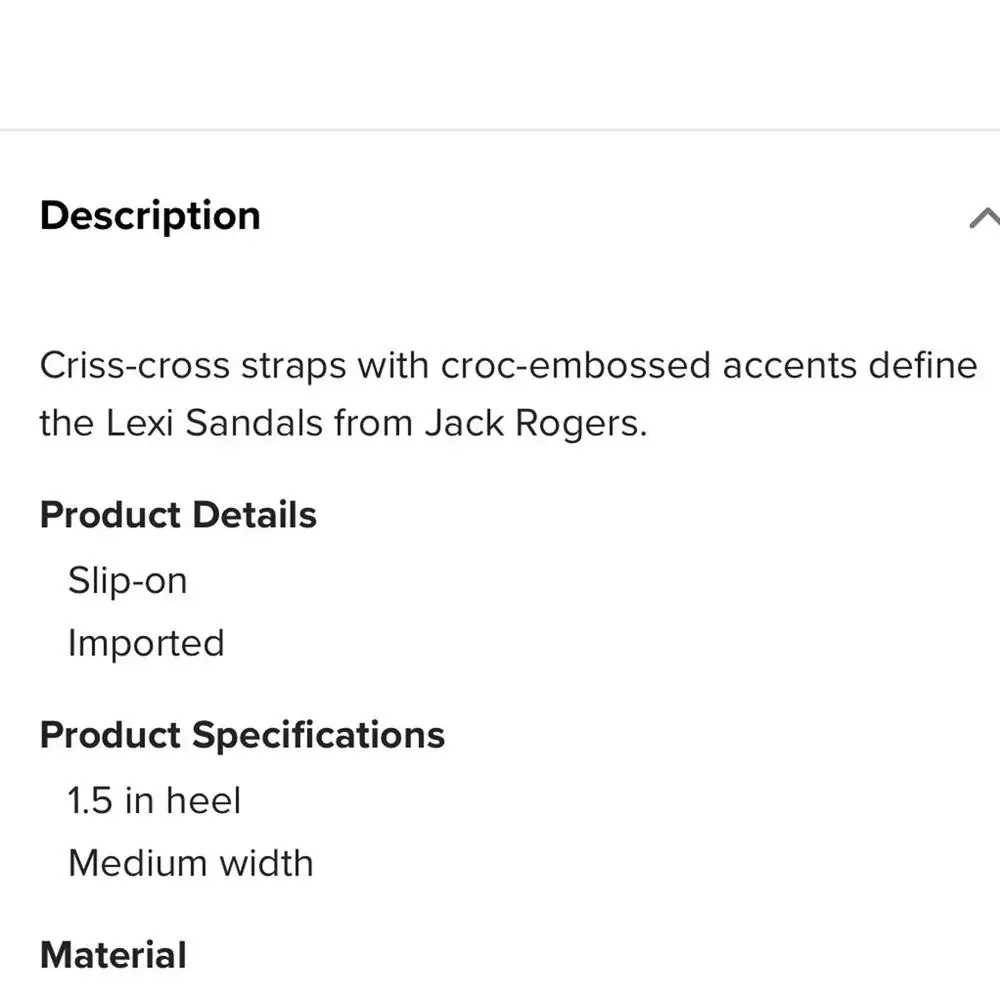Click the Description section heading
This screenshot has height=1000, width=1000.
[x=150, y=216]
